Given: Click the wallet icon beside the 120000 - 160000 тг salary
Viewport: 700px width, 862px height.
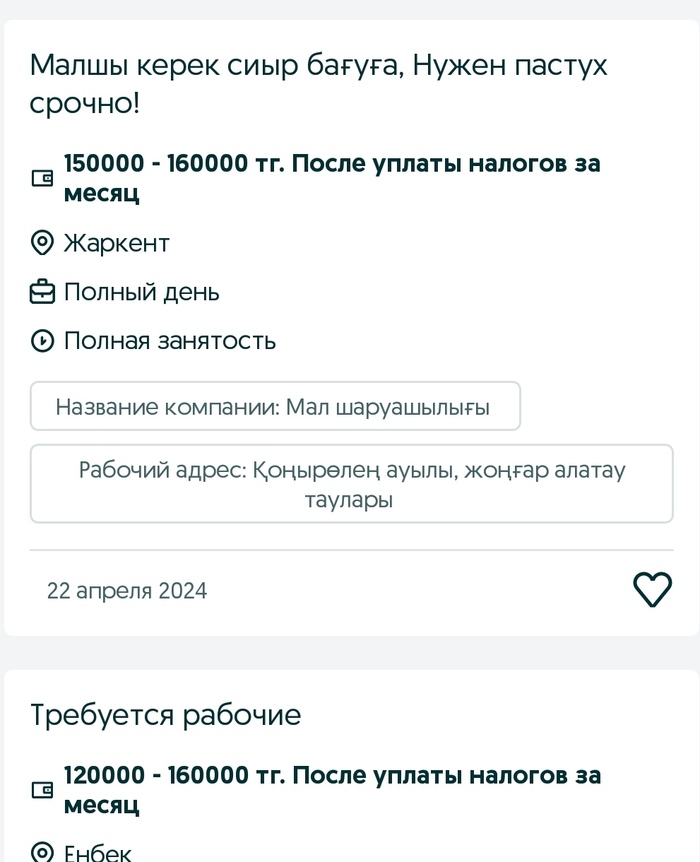Looking at the screenshot, I should point(42,790).
